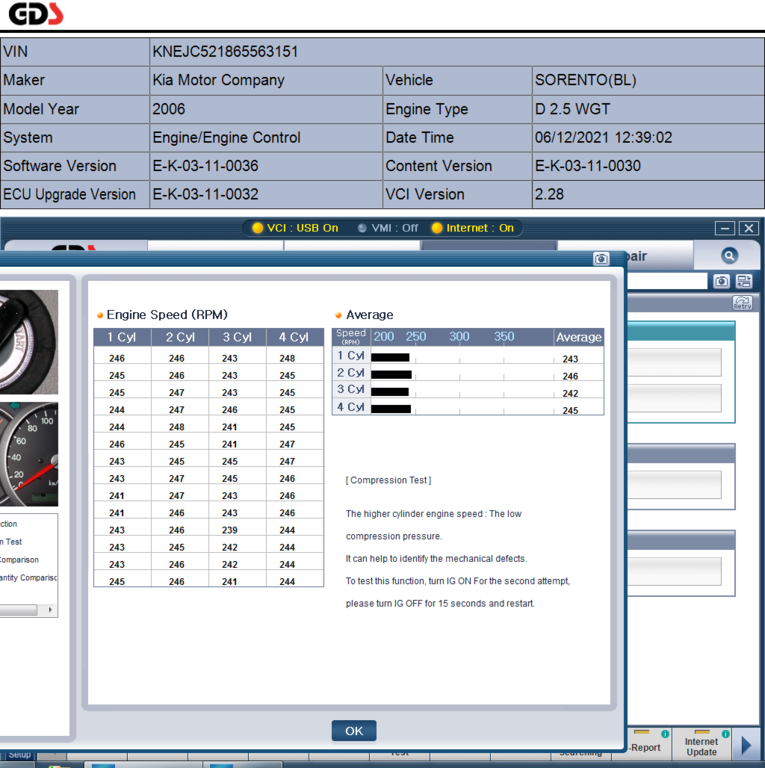Click the blue right arrow at bottom bar end
765x768 pixels.
point(746,745)
